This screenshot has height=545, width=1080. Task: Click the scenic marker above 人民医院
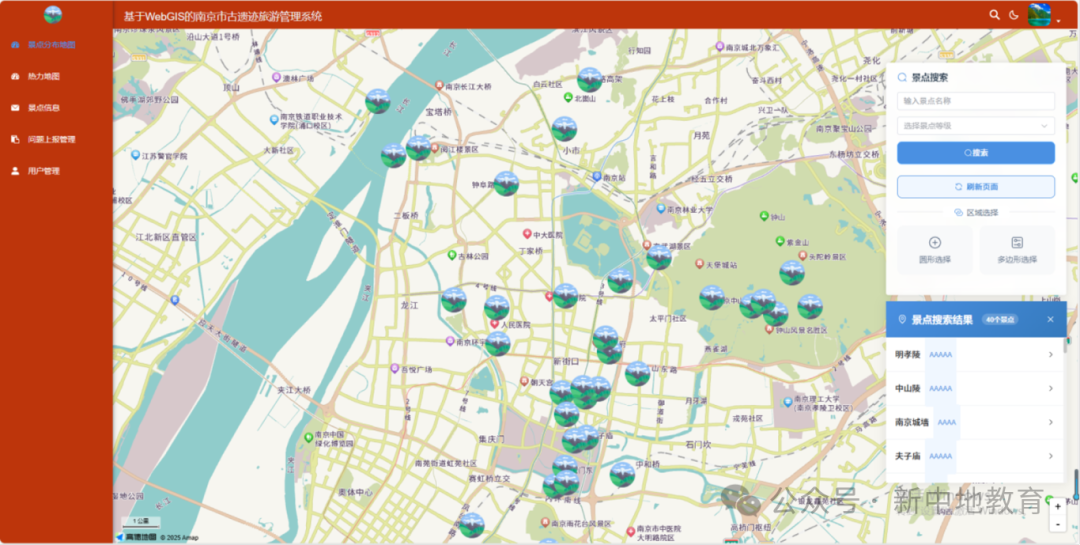click(497, 308)
